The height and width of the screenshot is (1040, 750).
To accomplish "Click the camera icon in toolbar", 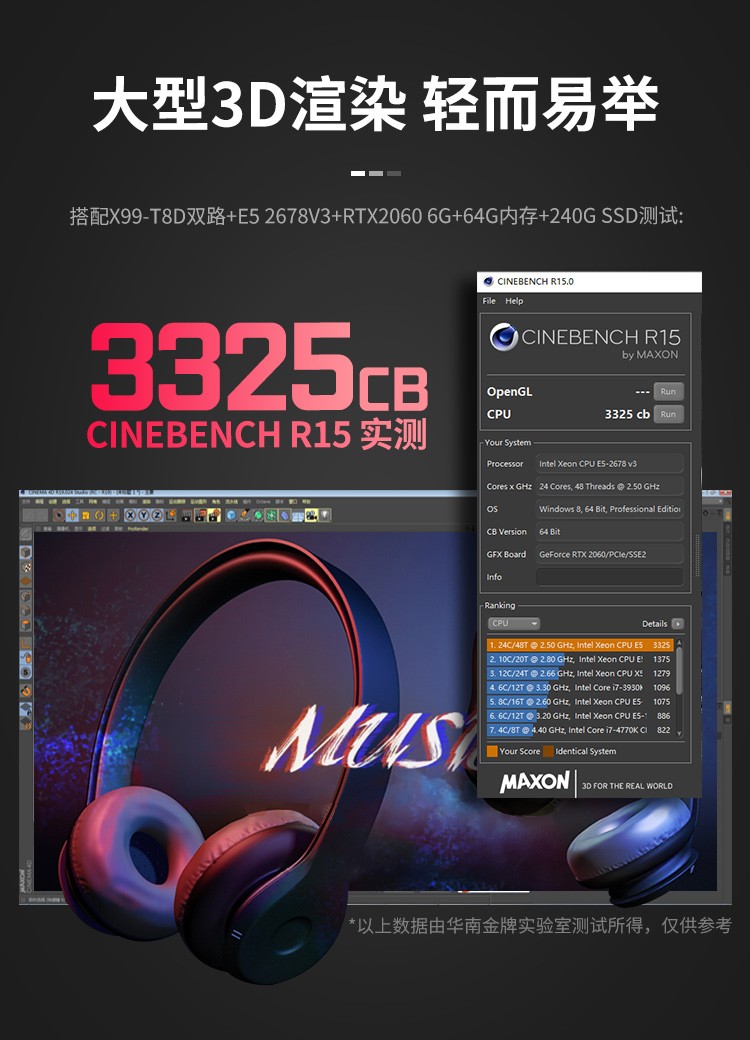I will (311, 515).
